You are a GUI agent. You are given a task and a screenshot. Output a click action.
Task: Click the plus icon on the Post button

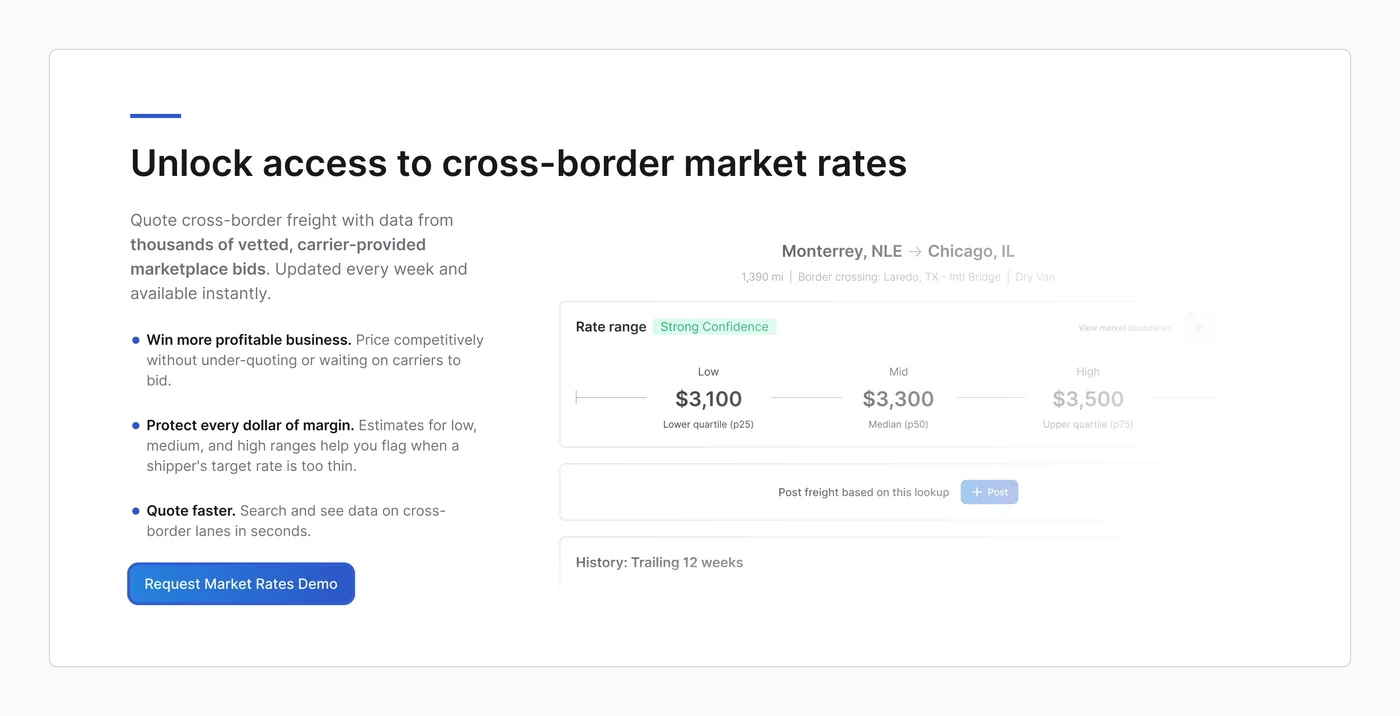[977, 492]
